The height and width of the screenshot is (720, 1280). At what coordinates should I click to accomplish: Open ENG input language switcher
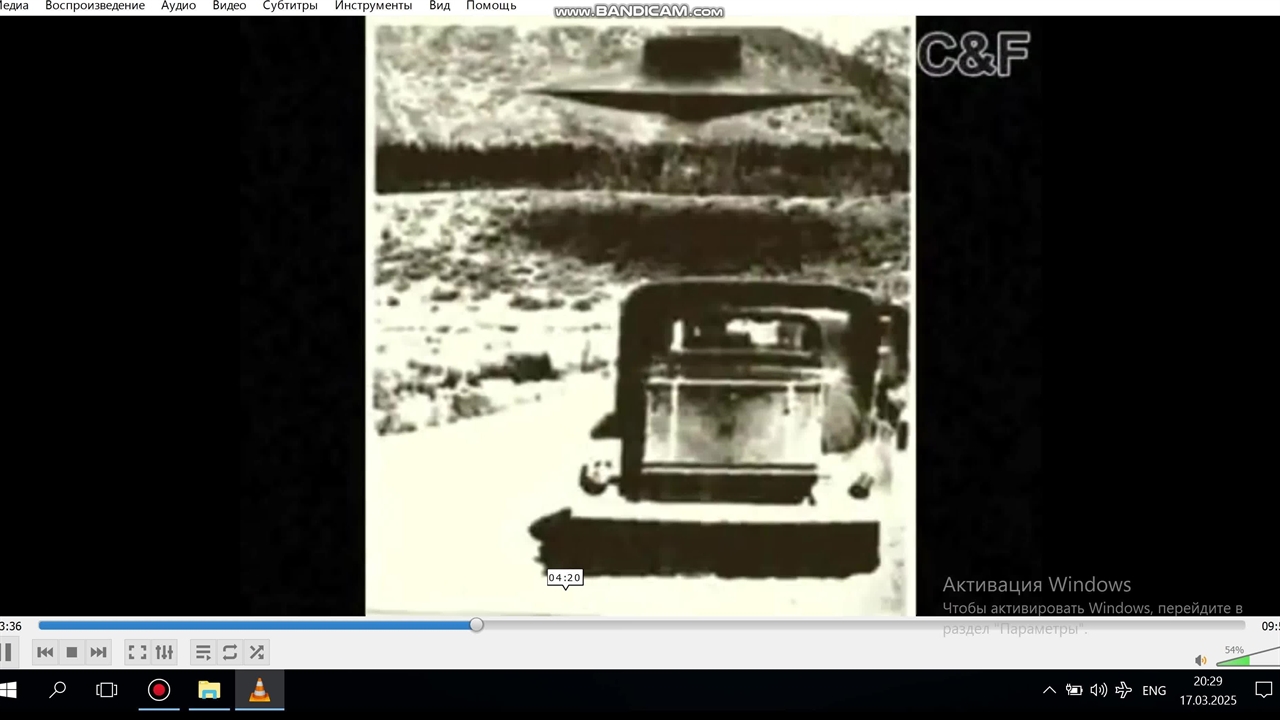(x=1154, y=690)
